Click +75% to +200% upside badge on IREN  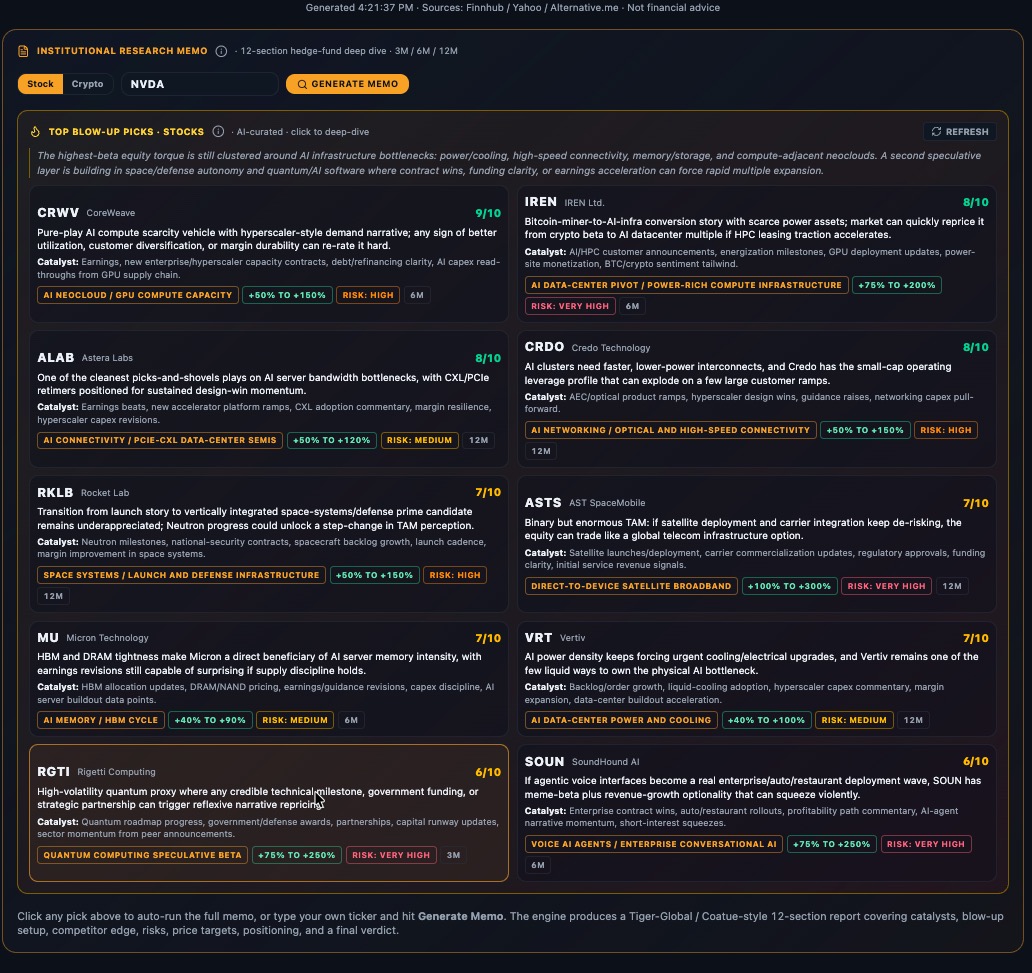897,285
